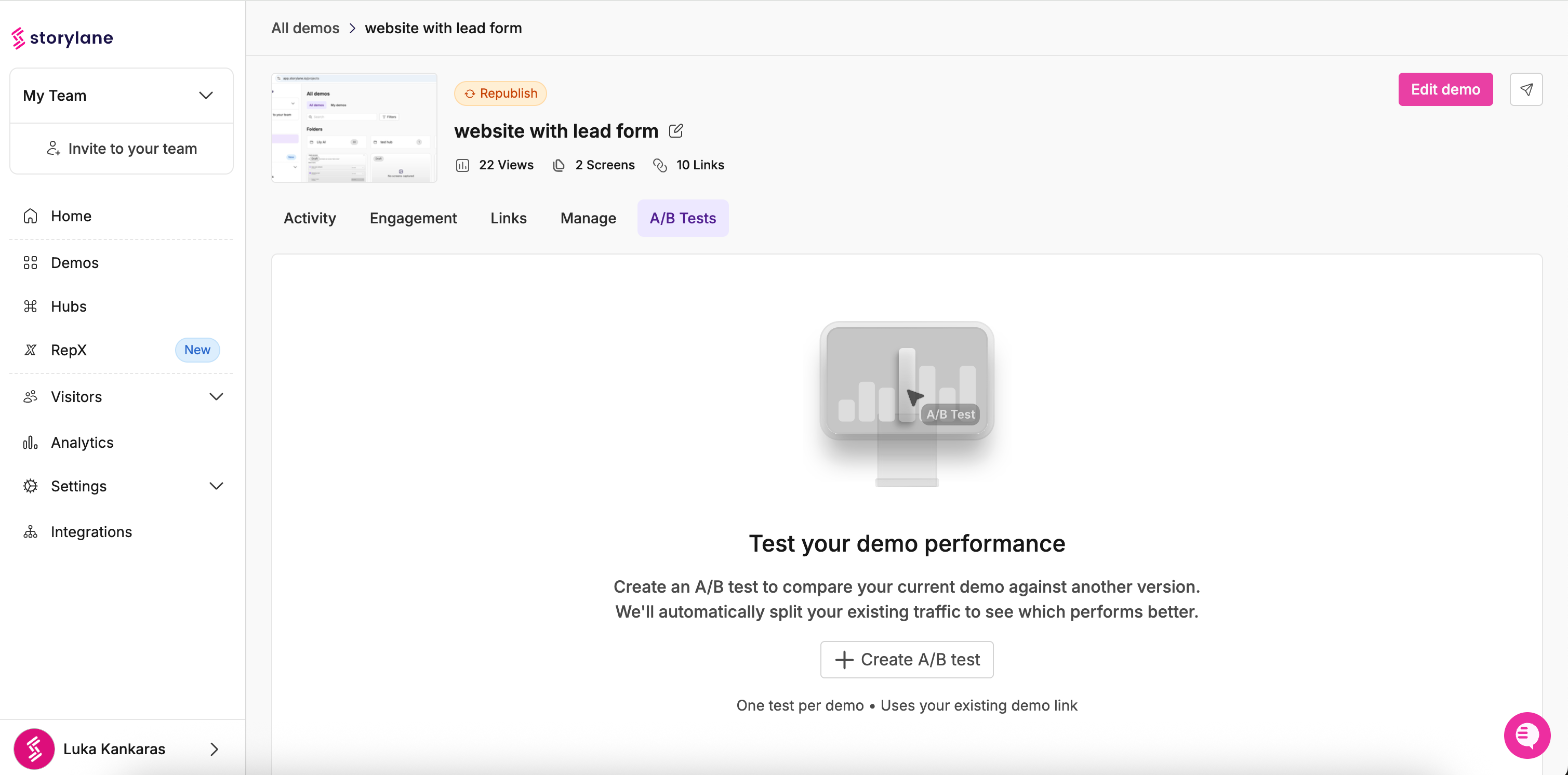This screenshot has height=775, width=1568.
Task: Go to Analytics in sidebar
Action: tap(82, 443)
